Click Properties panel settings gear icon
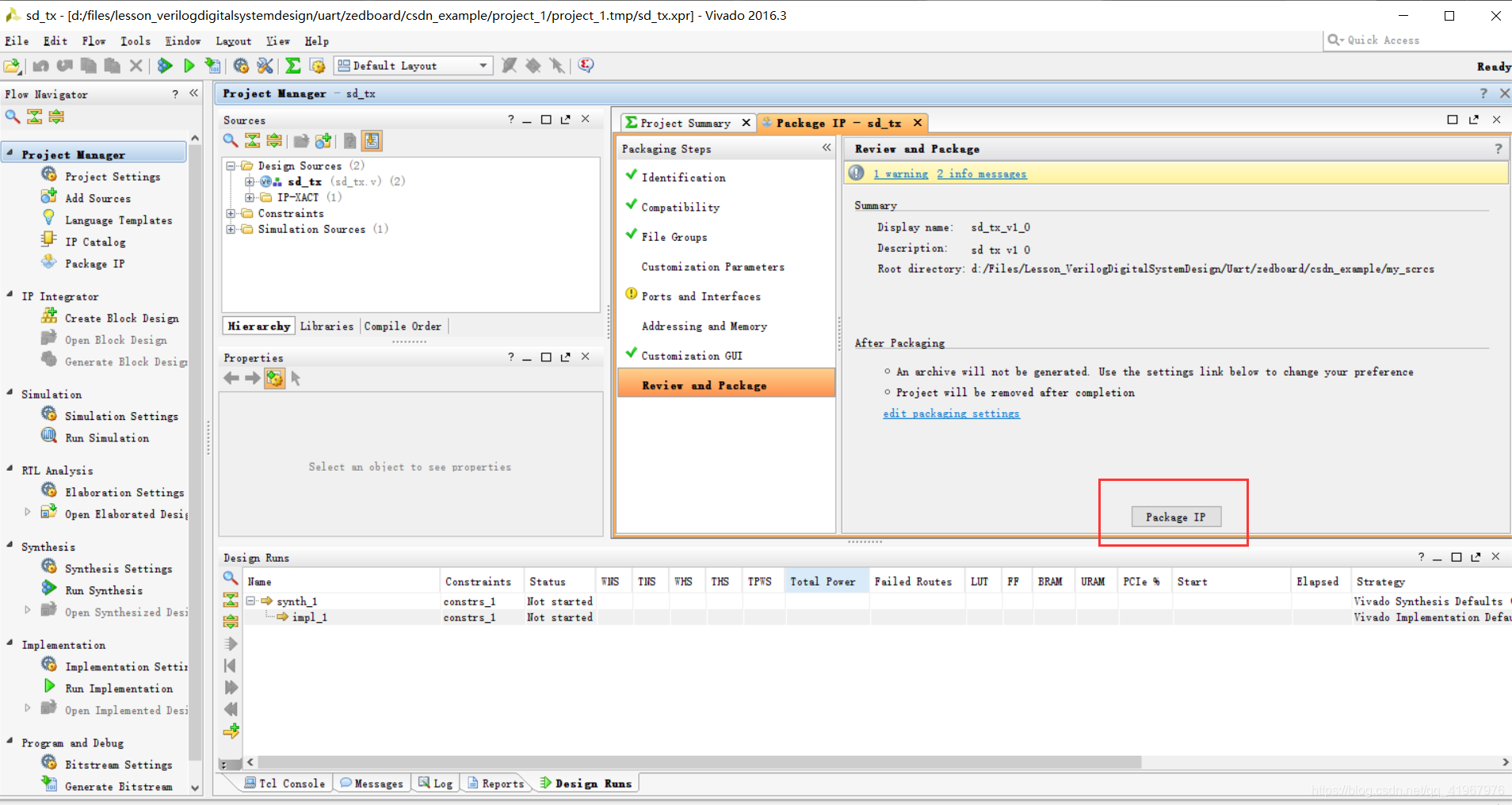The image size is (1512, 805). point(274,379)
